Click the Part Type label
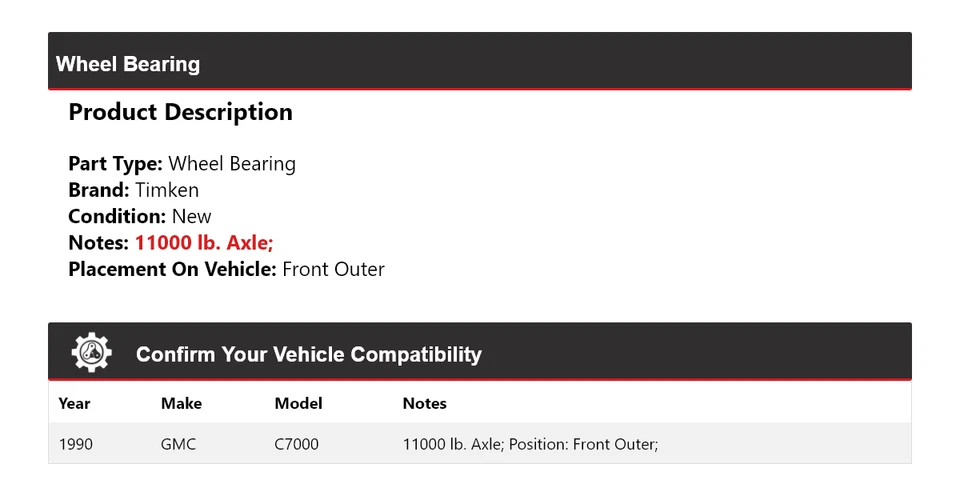960x496 pixels. click(x=115, y=163)
